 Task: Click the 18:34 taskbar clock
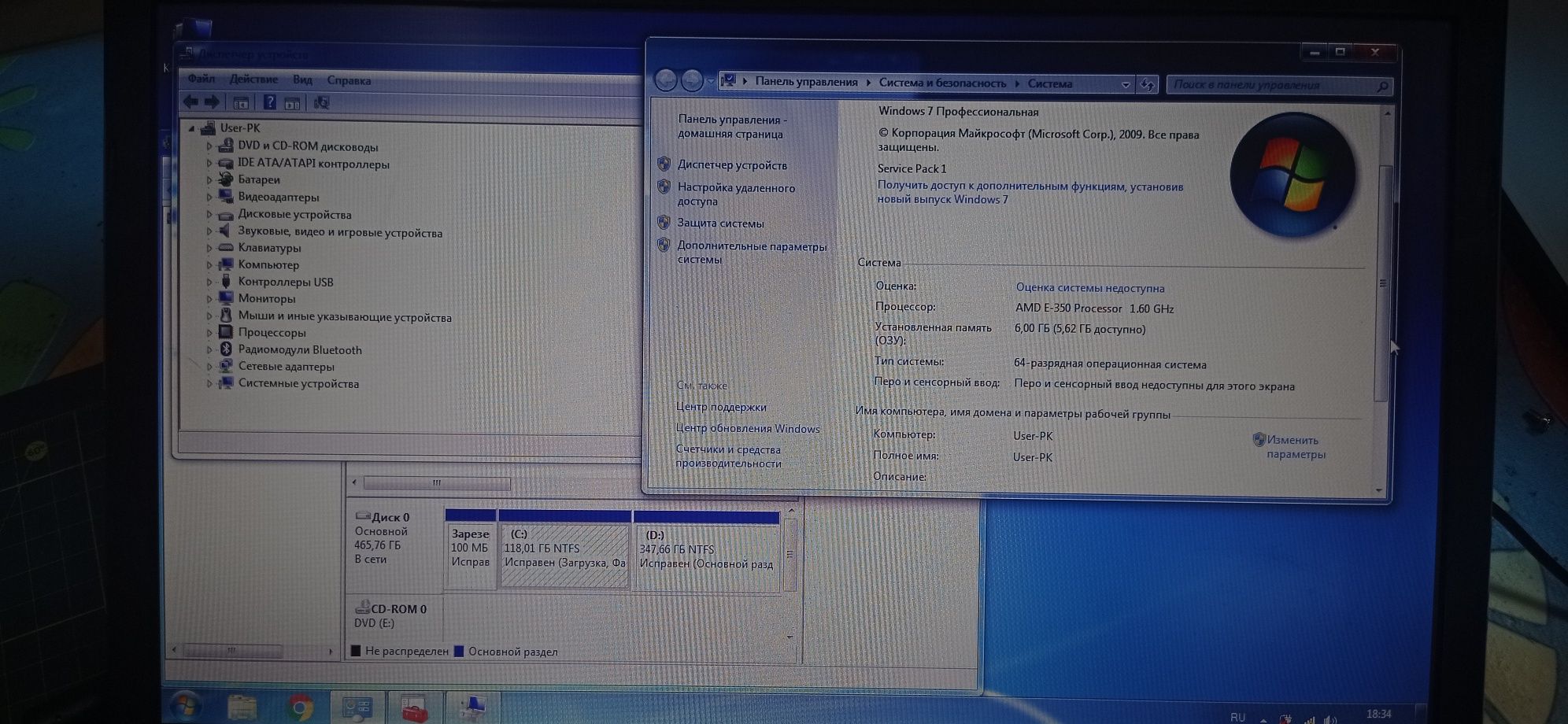[1378, 714]
